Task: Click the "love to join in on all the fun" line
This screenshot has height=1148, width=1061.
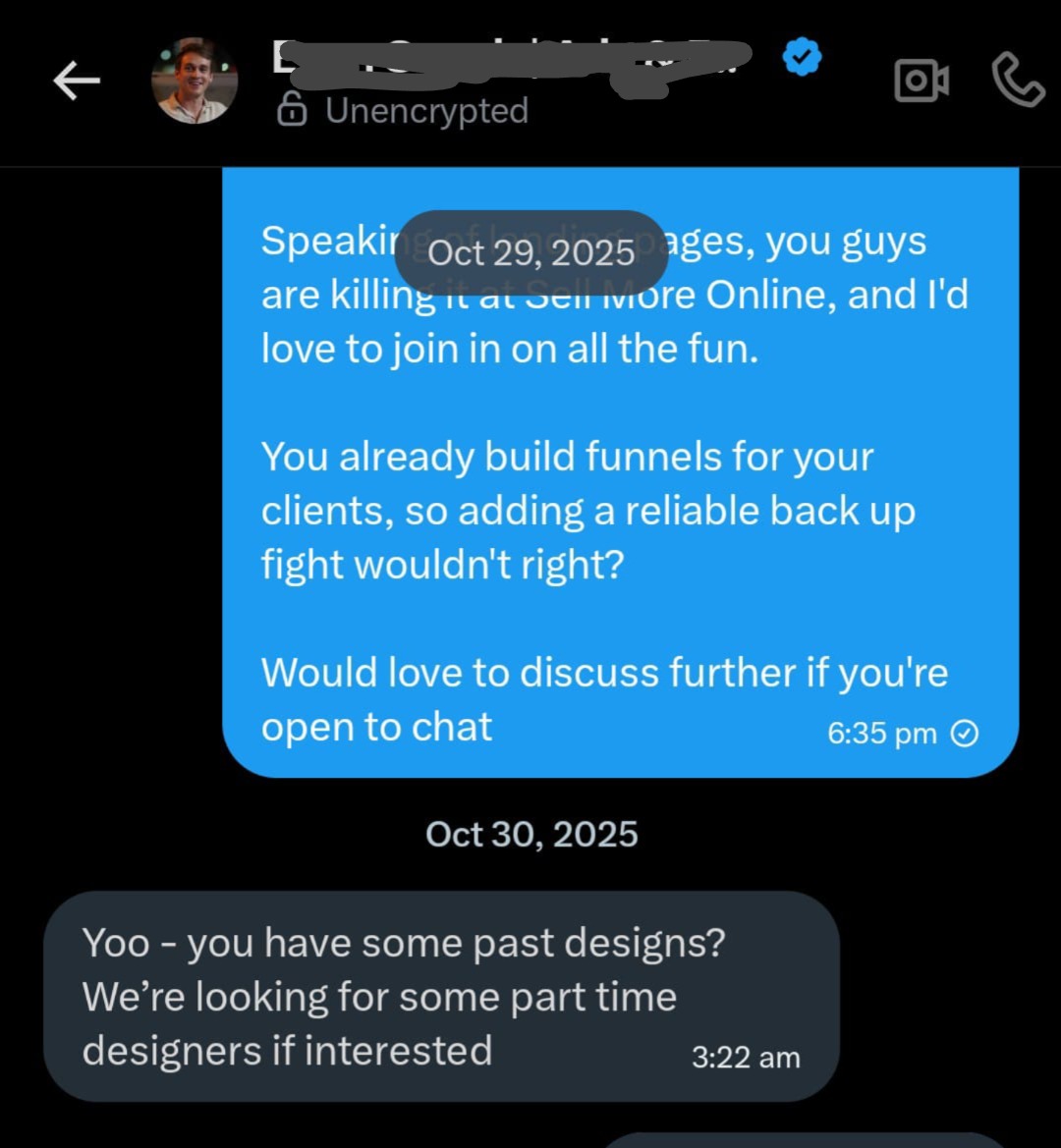Action: [509, 350]
